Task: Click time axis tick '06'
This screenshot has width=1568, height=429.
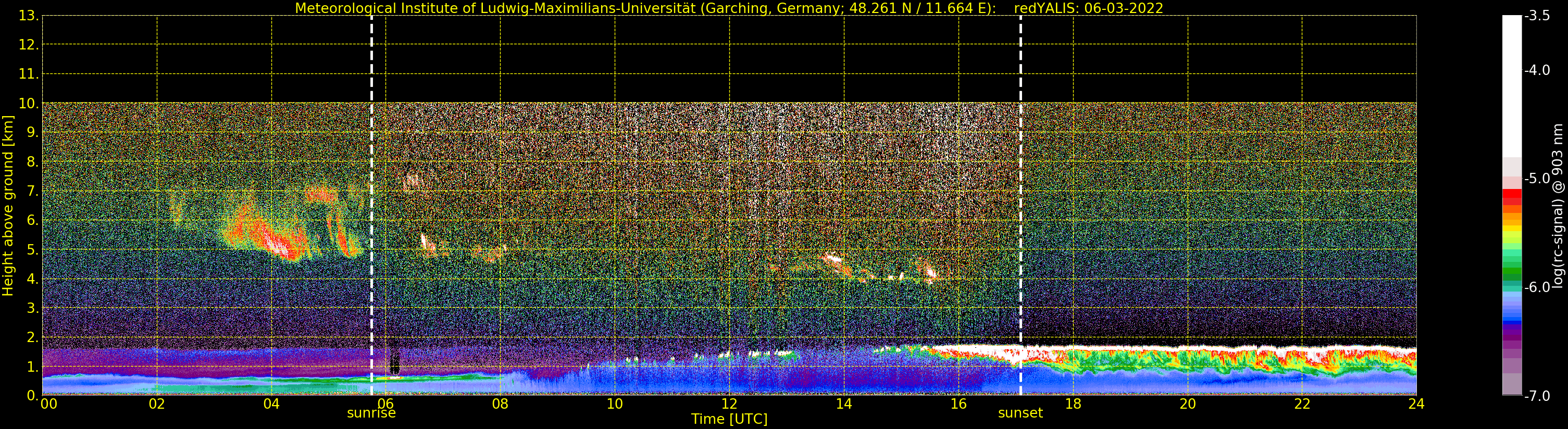Action: pos(386,404)
